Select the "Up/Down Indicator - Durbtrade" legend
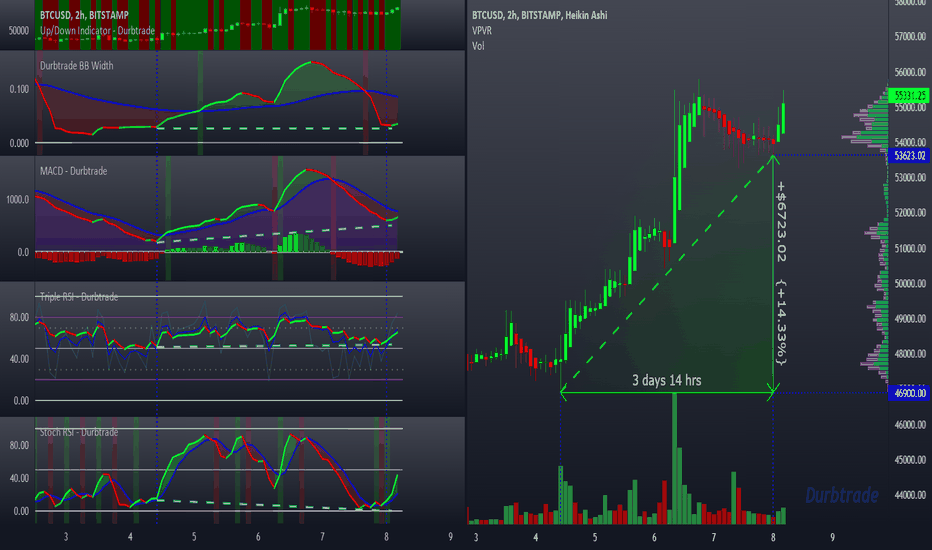The height and width of the screenshot is (550, 932). [97, 30]
